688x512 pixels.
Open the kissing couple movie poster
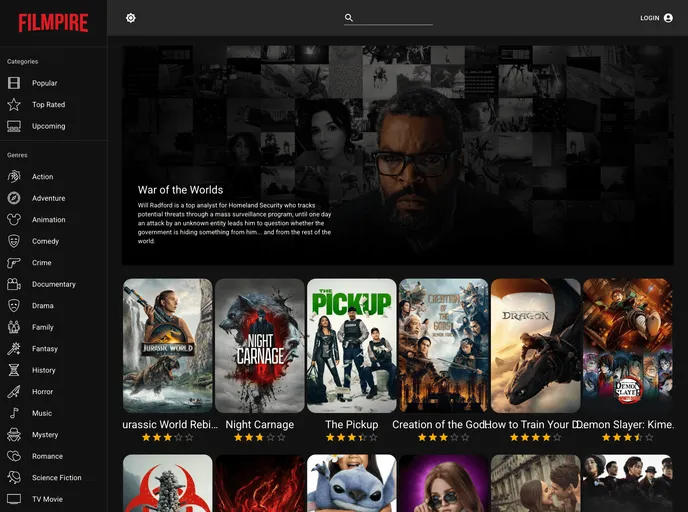point(536,483)
